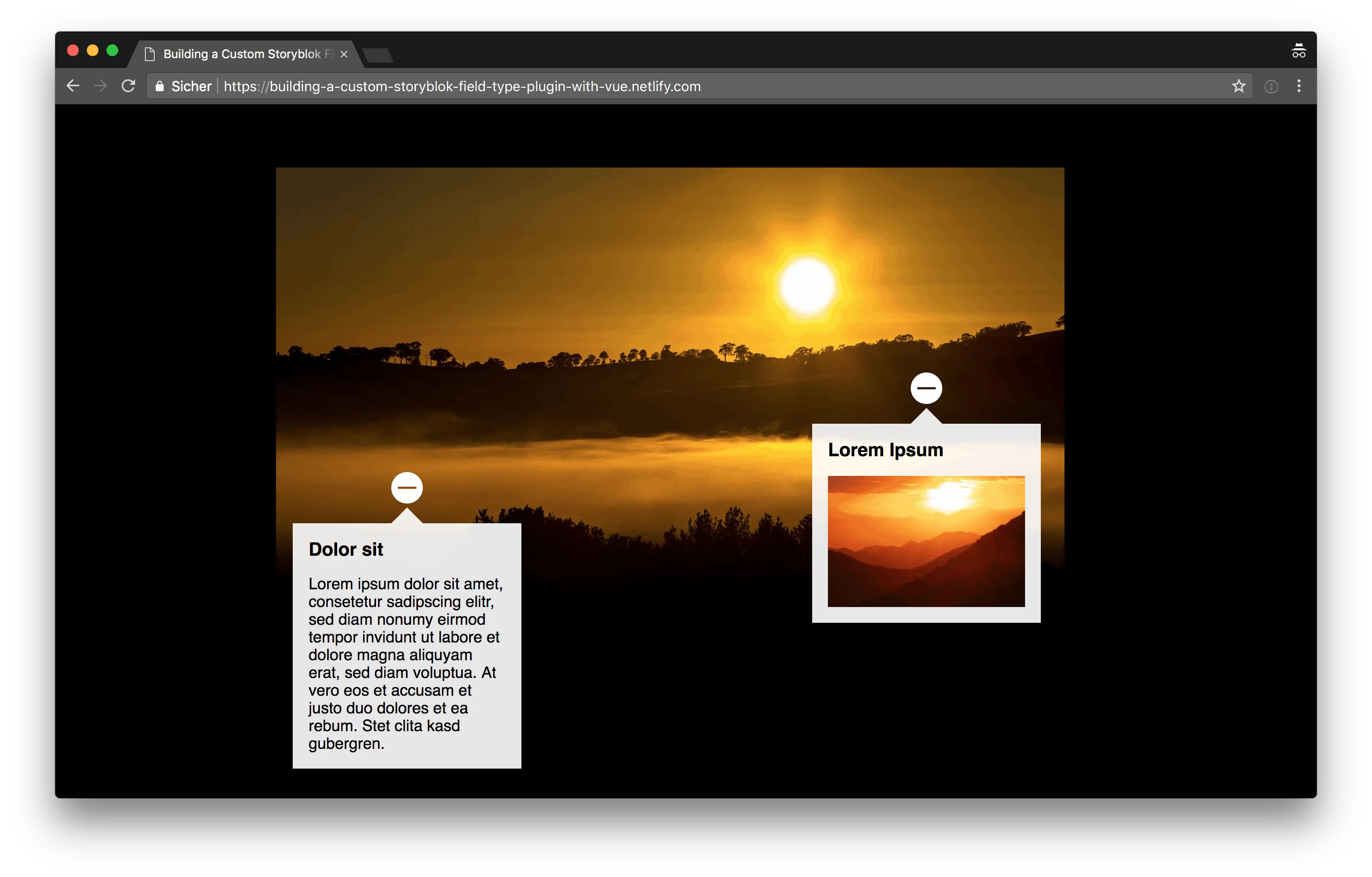Collapse the Lorem Ipsum hotspot marker
Image resolution: width=1372 pixels, height=877 pixels.
coord(926,388)
